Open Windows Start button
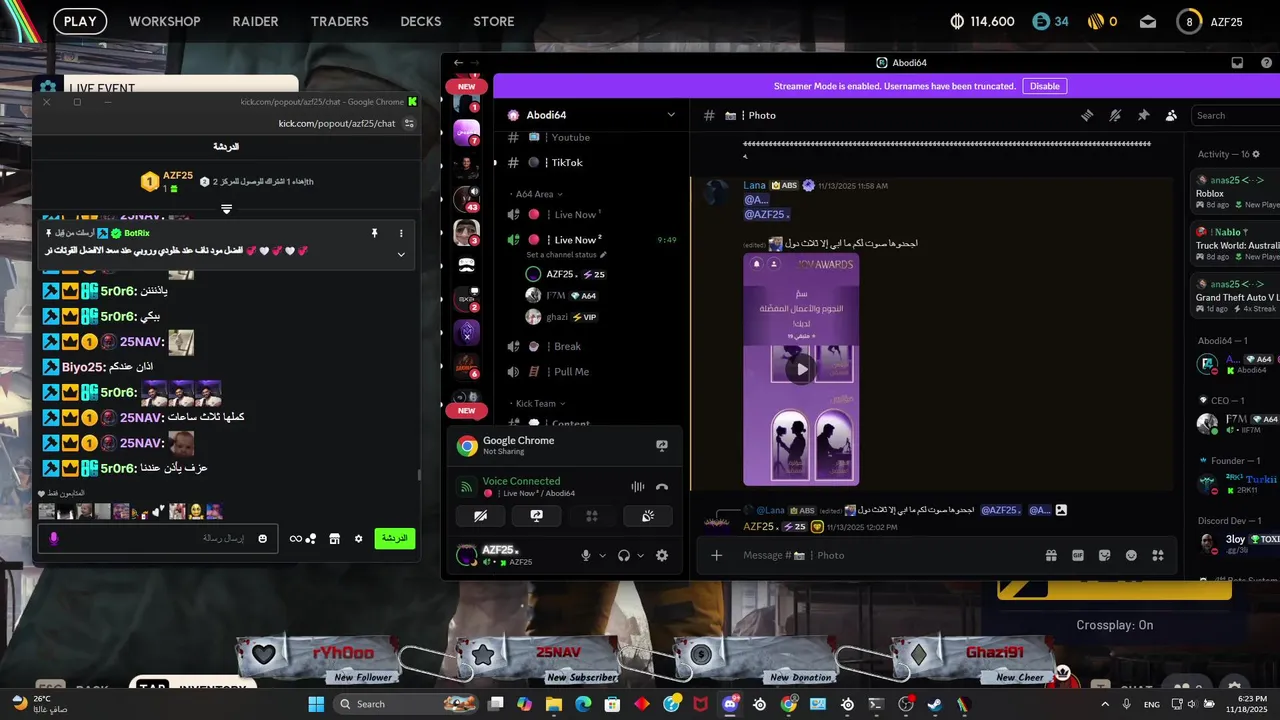 (316, 704)
